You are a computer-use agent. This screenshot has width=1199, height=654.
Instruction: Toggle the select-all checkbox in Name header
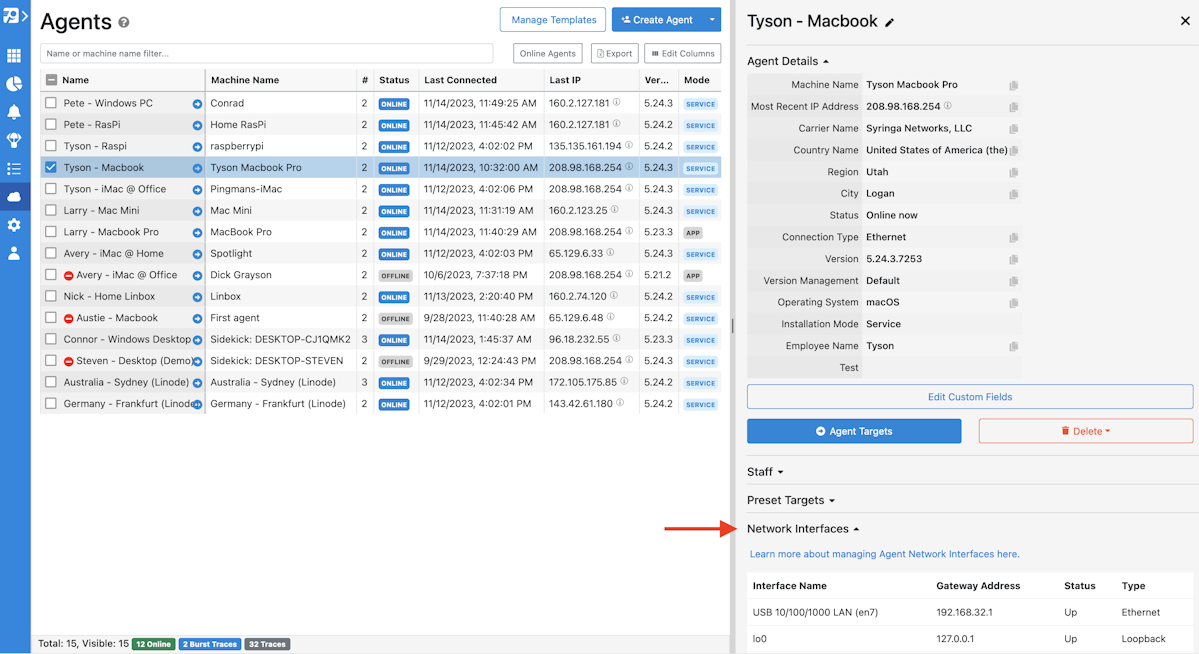(x=51, y=80)
